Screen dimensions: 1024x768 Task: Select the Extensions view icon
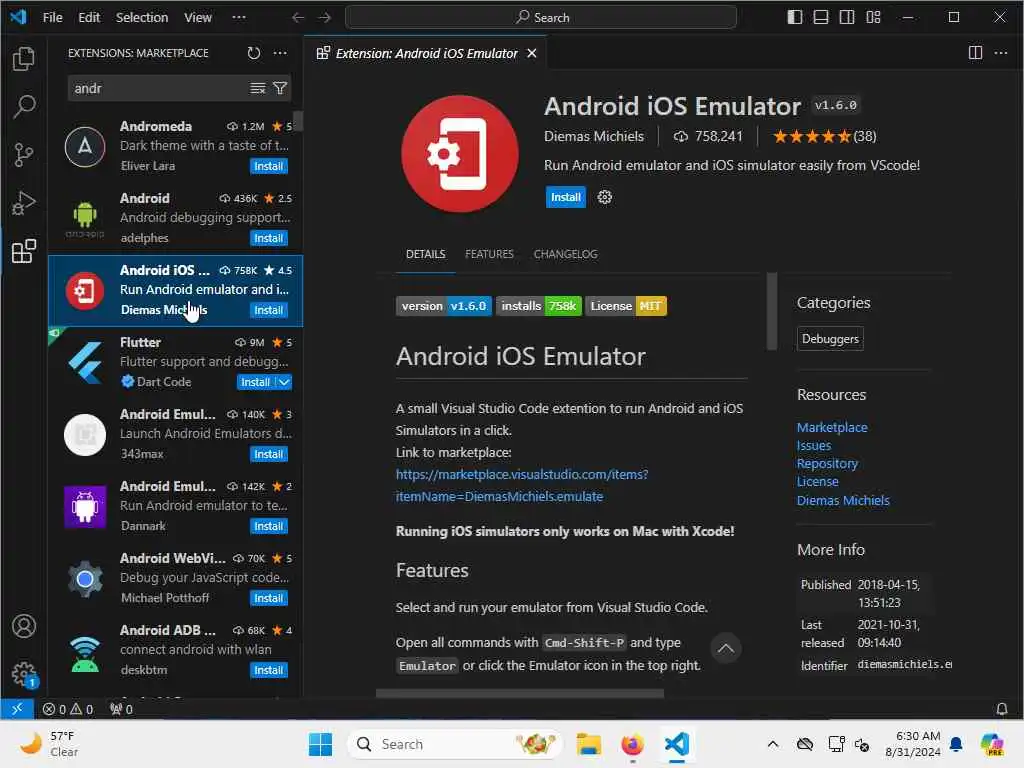click(x=24, y=251)
